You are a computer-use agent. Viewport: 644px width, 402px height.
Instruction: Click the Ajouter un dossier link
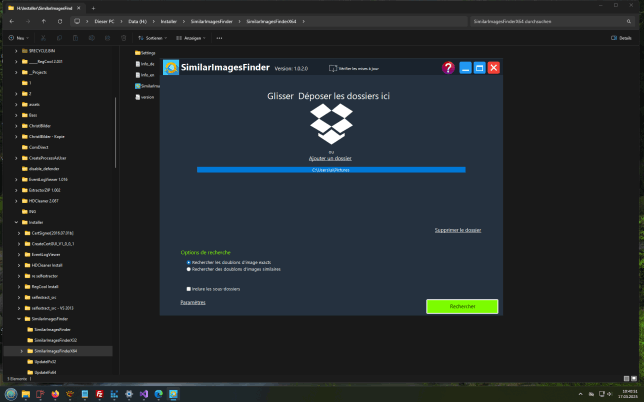point(331,158)
